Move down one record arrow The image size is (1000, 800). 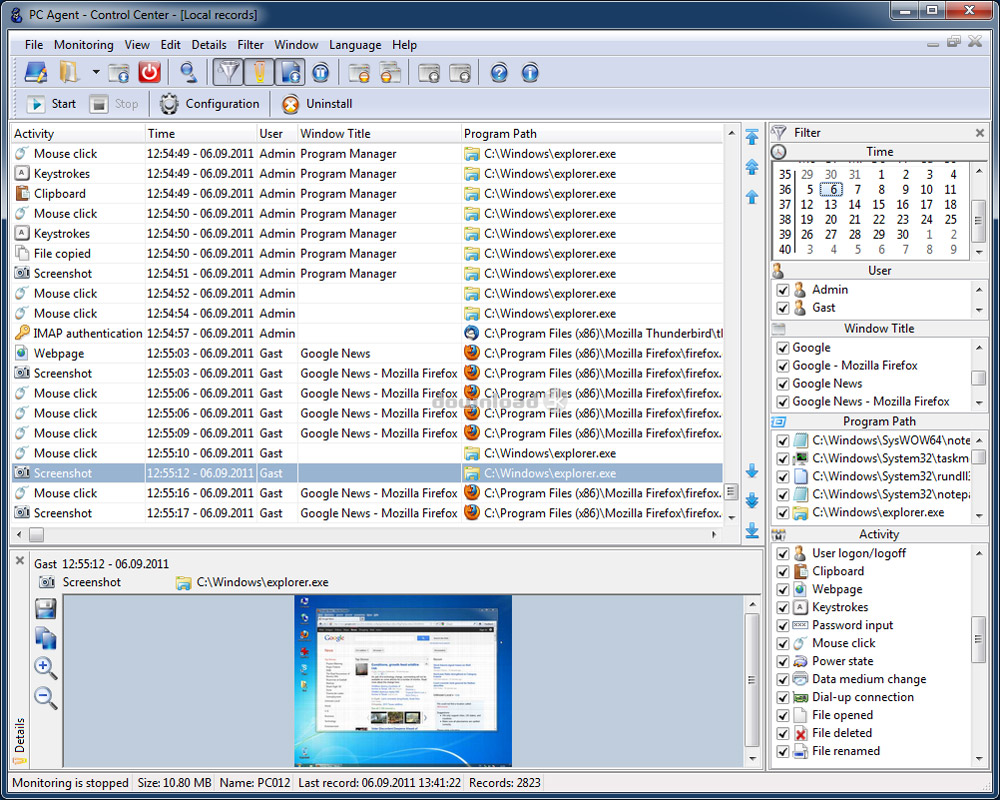(x=752, y=470)
